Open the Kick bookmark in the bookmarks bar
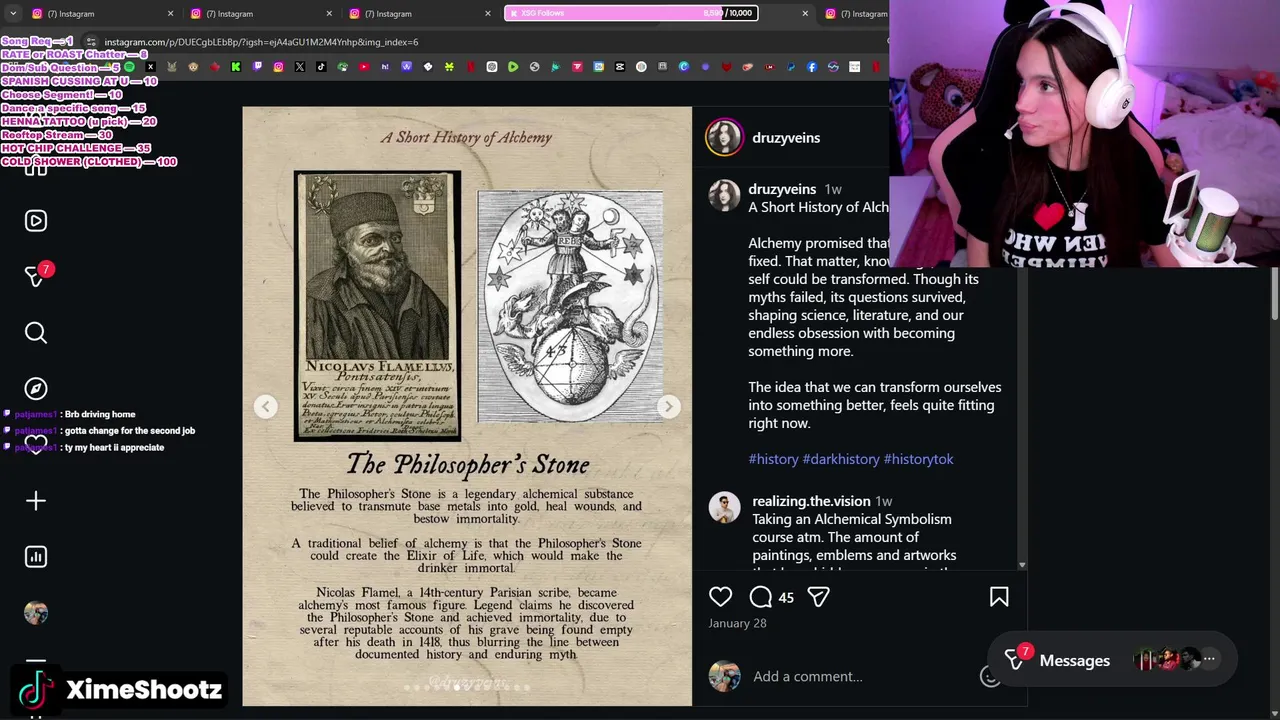The width and height of the screenshot is (1280, 720). pyautogui.click(x=236, y=67)
